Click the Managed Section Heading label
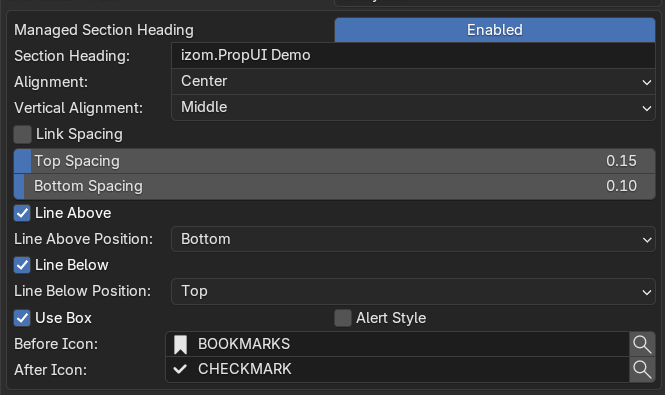Image resolution: width=665 pixels, height=395 pixels. 104,30
